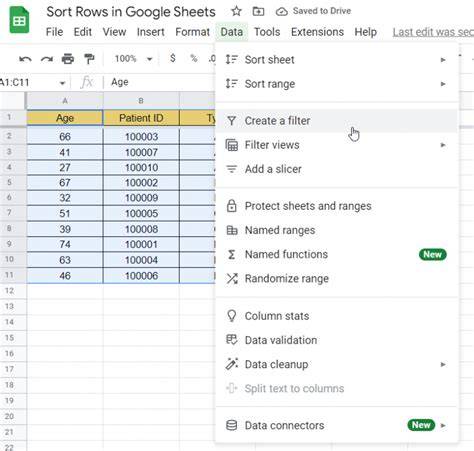The width and height of the screenshot is (474, 451).
Task: Open the name box dropdown arrow
Action: [x=62, y=83]
